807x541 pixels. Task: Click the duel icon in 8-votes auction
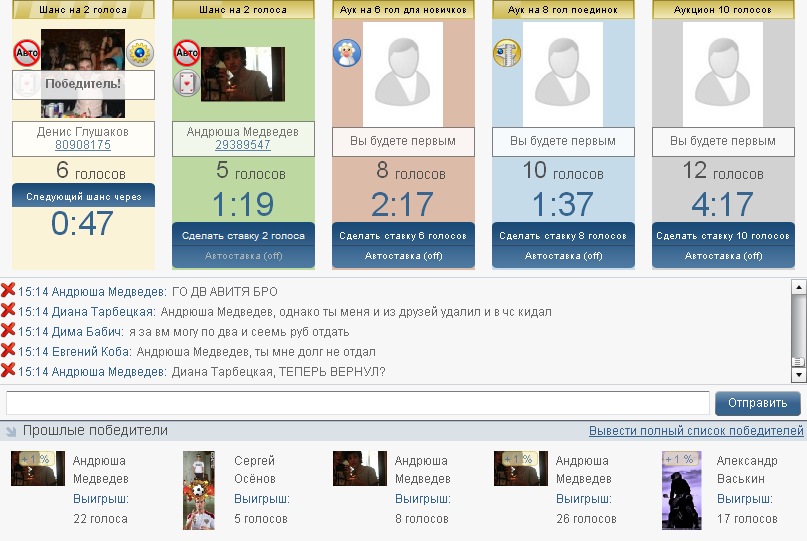[507, 53]
